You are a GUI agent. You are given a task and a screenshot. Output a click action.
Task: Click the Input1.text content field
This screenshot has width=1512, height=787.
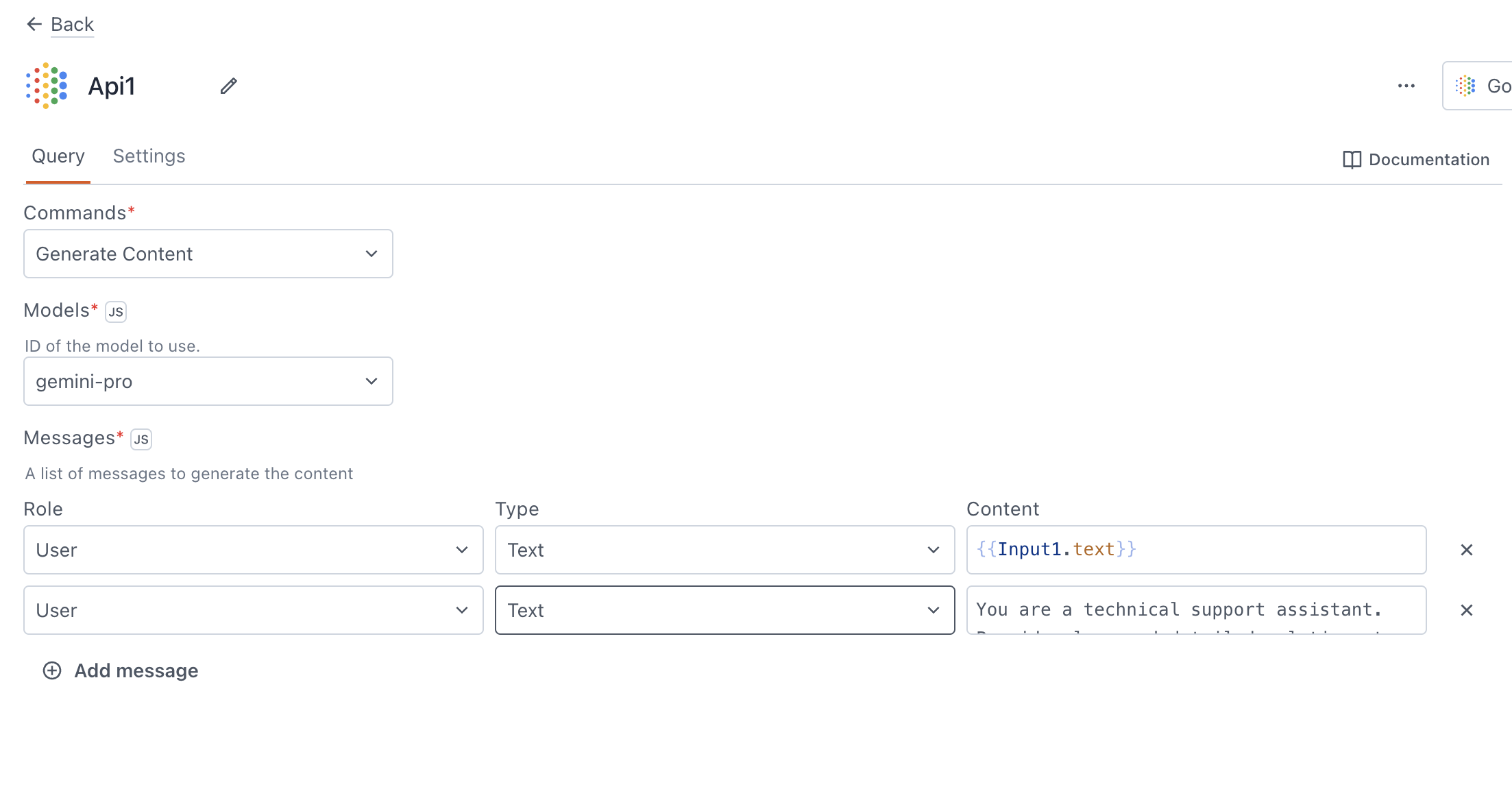coord(1195,549)
